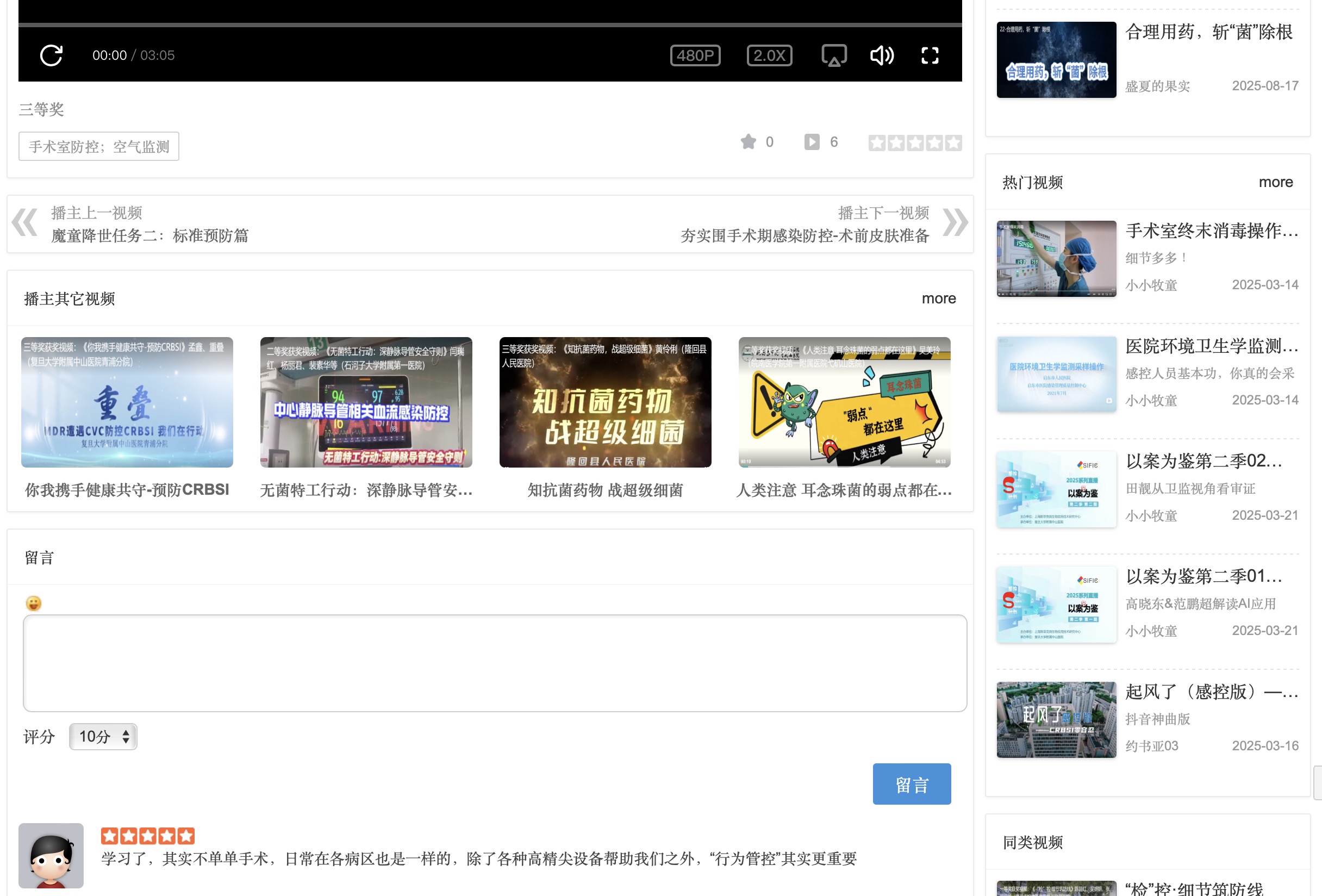Change the 2.0X playback speed
Image resolution: width=1322 pixels, height=896 pixels.
(x=769, y=55)
